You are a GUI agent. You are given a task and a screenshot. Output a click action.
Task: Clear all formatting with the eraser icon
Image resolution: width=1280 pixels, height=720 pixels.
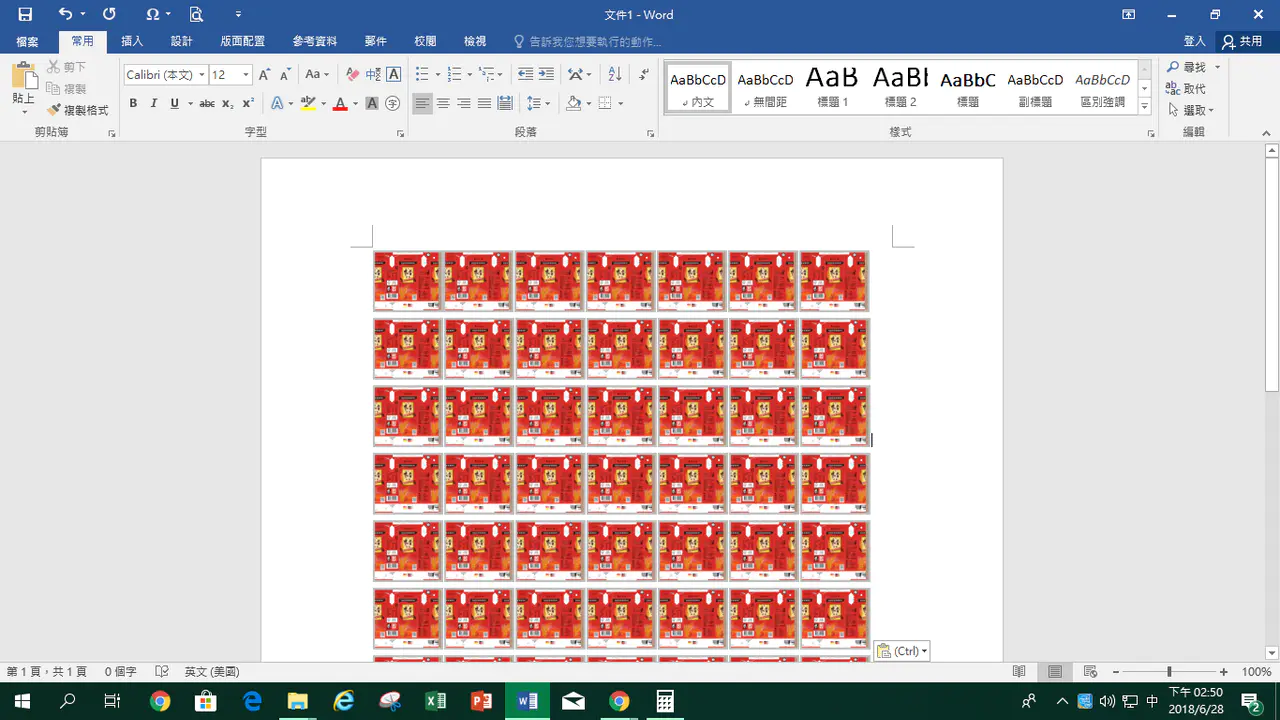[x=352, y=75]
